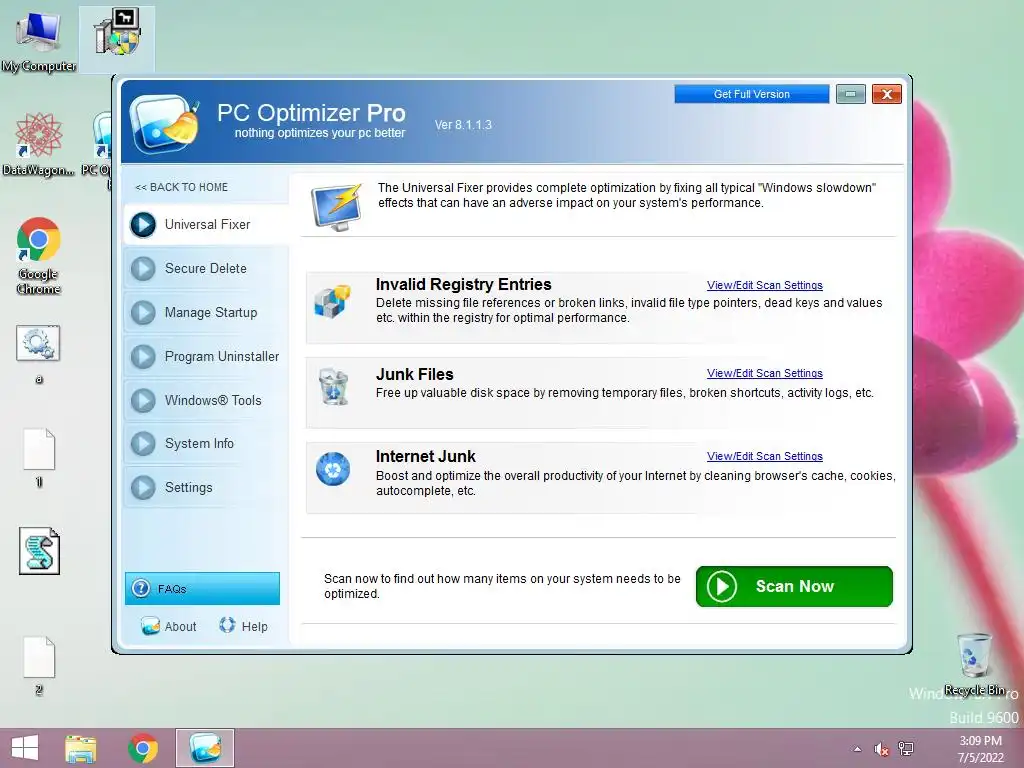Click the System Info arrow icon
Image resolution: width=1024 pixels, height=768 pixels.
pos(143,443)
